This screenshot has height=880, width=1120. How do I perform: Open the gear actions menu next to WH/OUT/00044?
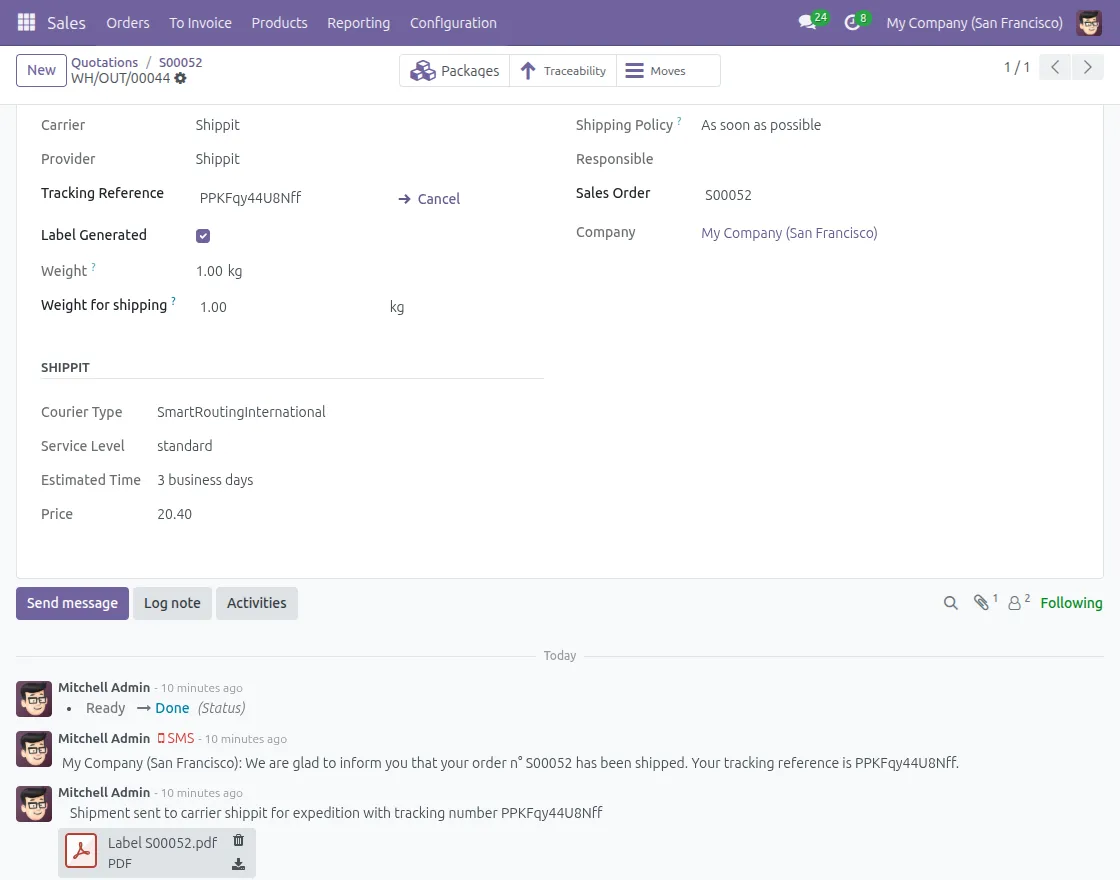tap(181, 79)
